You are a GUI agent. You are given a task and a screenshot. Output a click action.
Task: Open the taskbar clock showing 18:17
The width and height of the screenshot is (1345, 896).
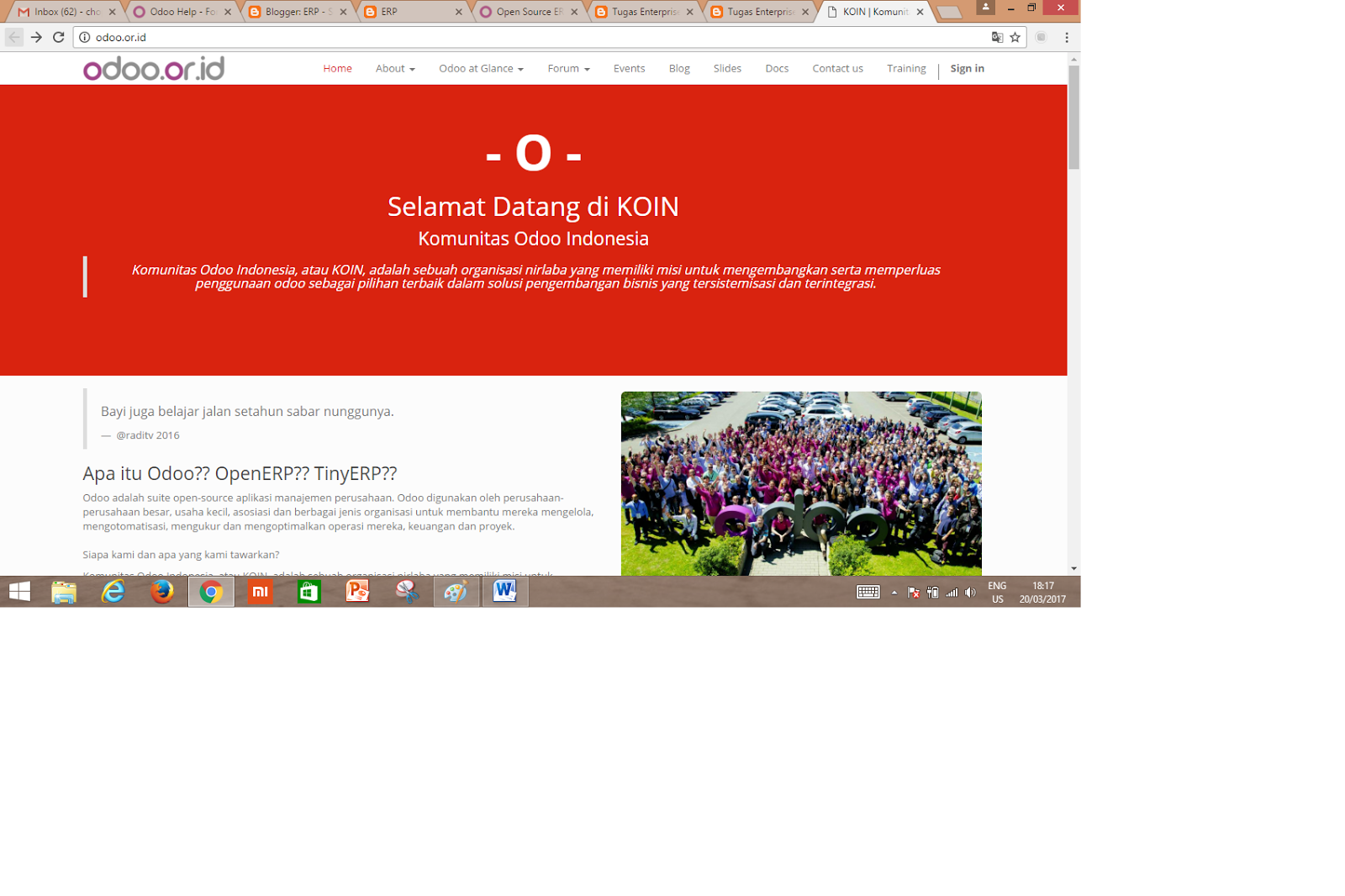(1042, 593)
